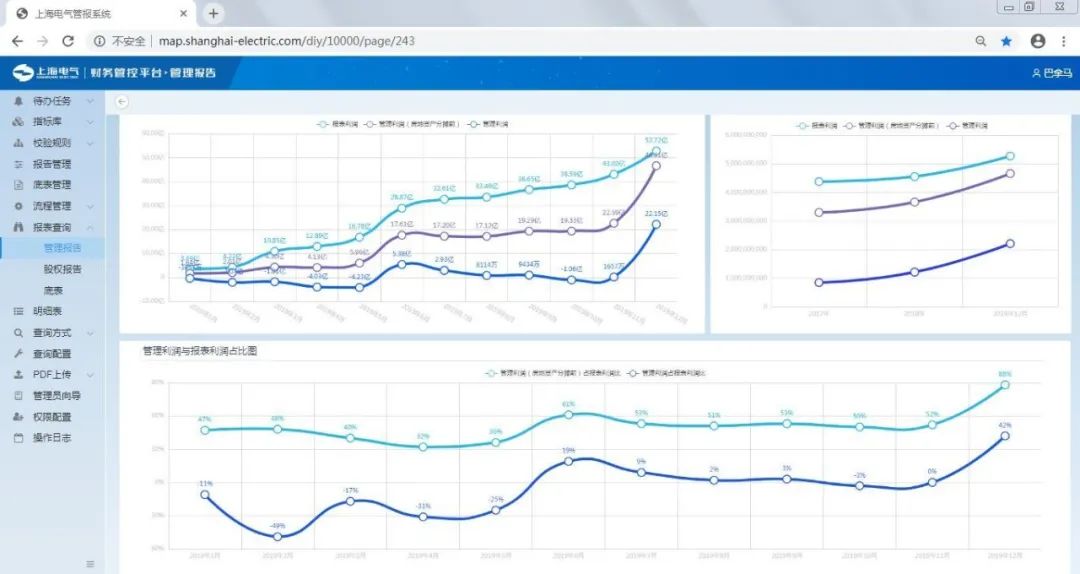
Task: Expand the 校验规则 chevron
Action: (90, 143)
